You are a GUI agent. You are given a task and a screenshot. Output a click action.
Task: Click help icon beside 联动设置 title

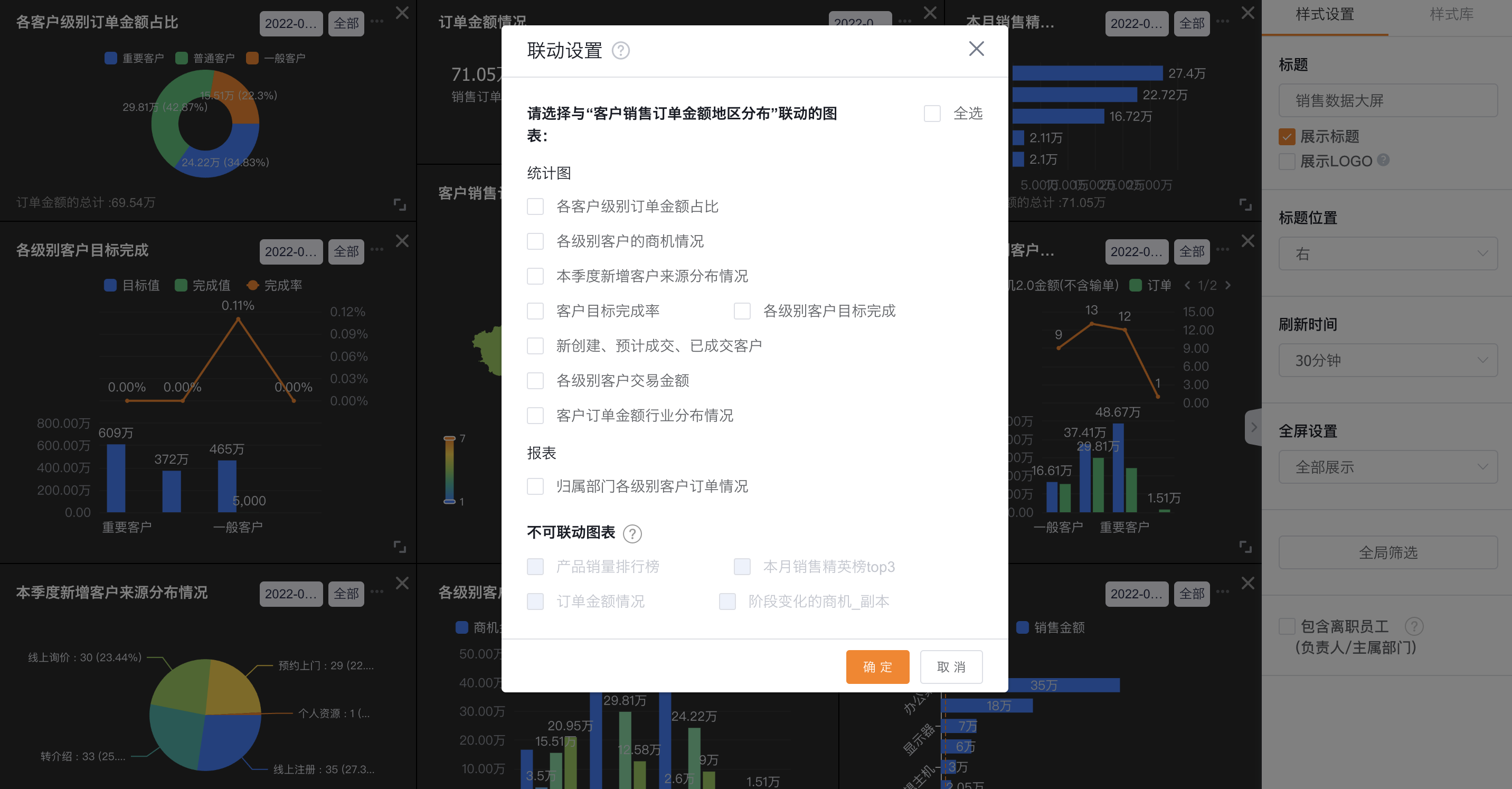tap(620, 51)
